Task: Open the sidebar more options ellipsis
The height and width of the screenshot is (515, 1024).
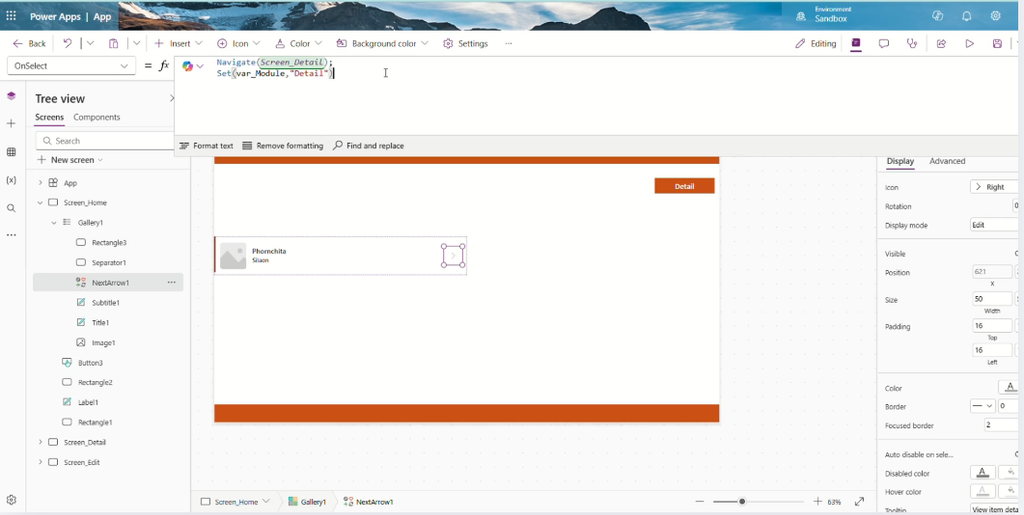Action: click(x=11, y=235)
